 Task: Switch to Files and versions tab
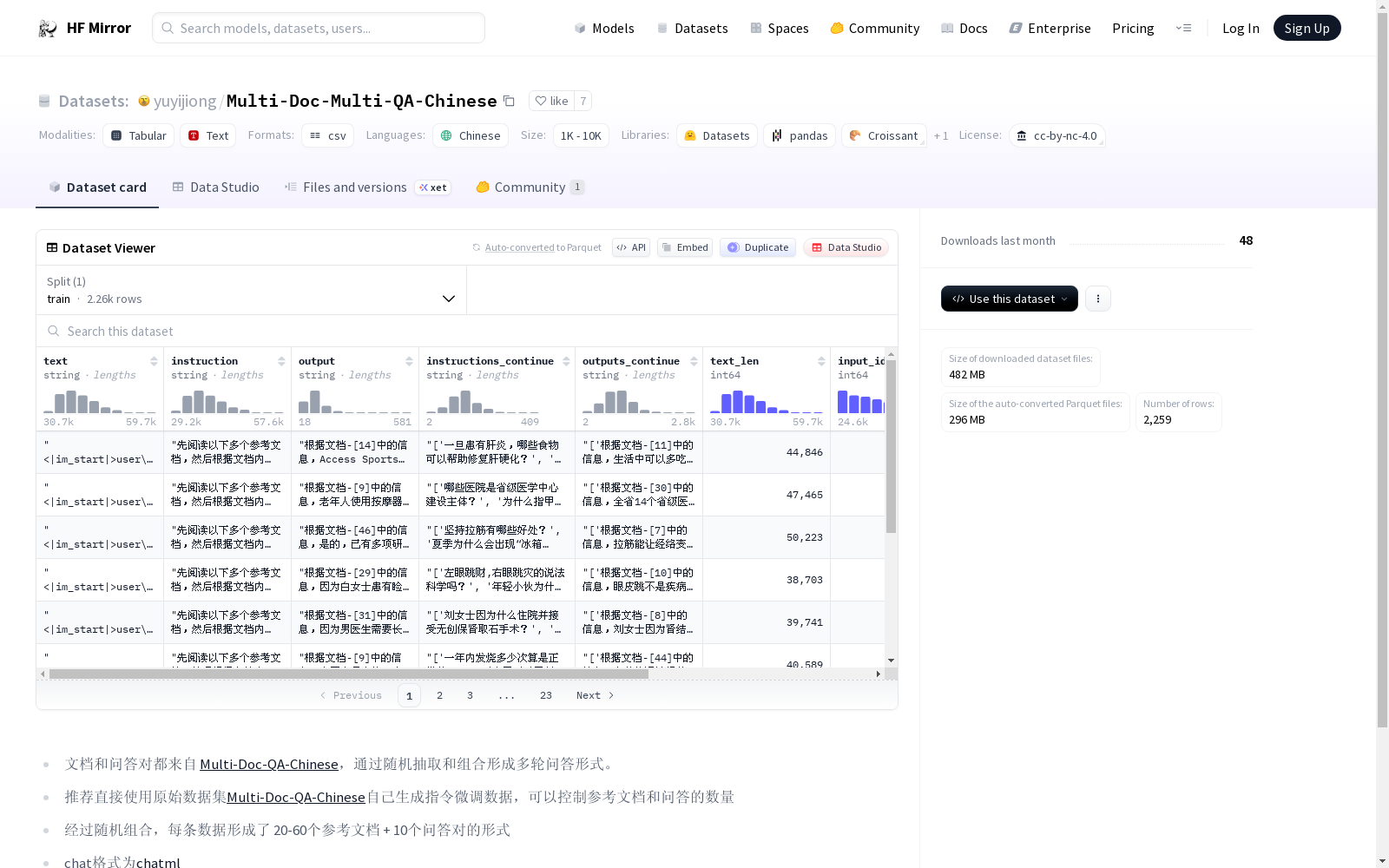(x=367, y=187)
